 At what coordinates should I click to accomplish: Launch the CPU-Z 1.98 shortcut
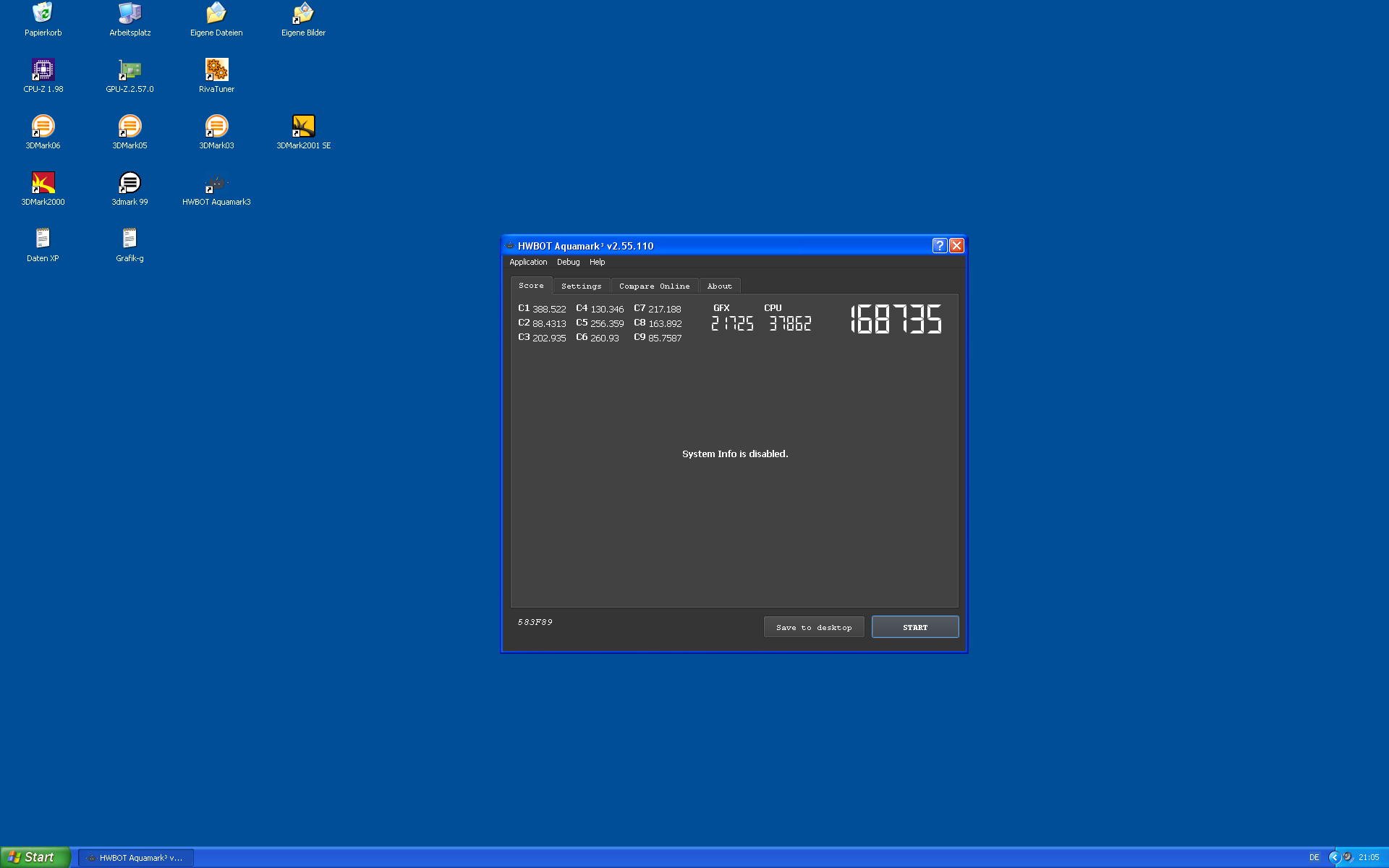pos(43,76)
